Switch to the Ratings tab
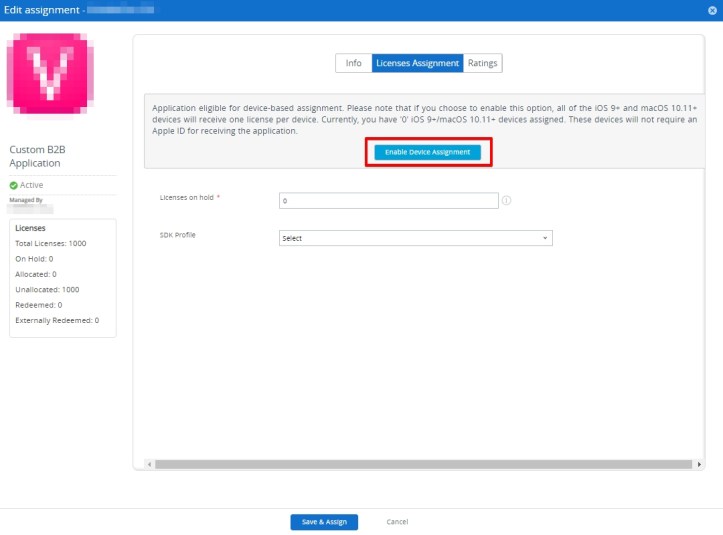The height and width of the screenshot is (535, 723). [x=482, y=63]
